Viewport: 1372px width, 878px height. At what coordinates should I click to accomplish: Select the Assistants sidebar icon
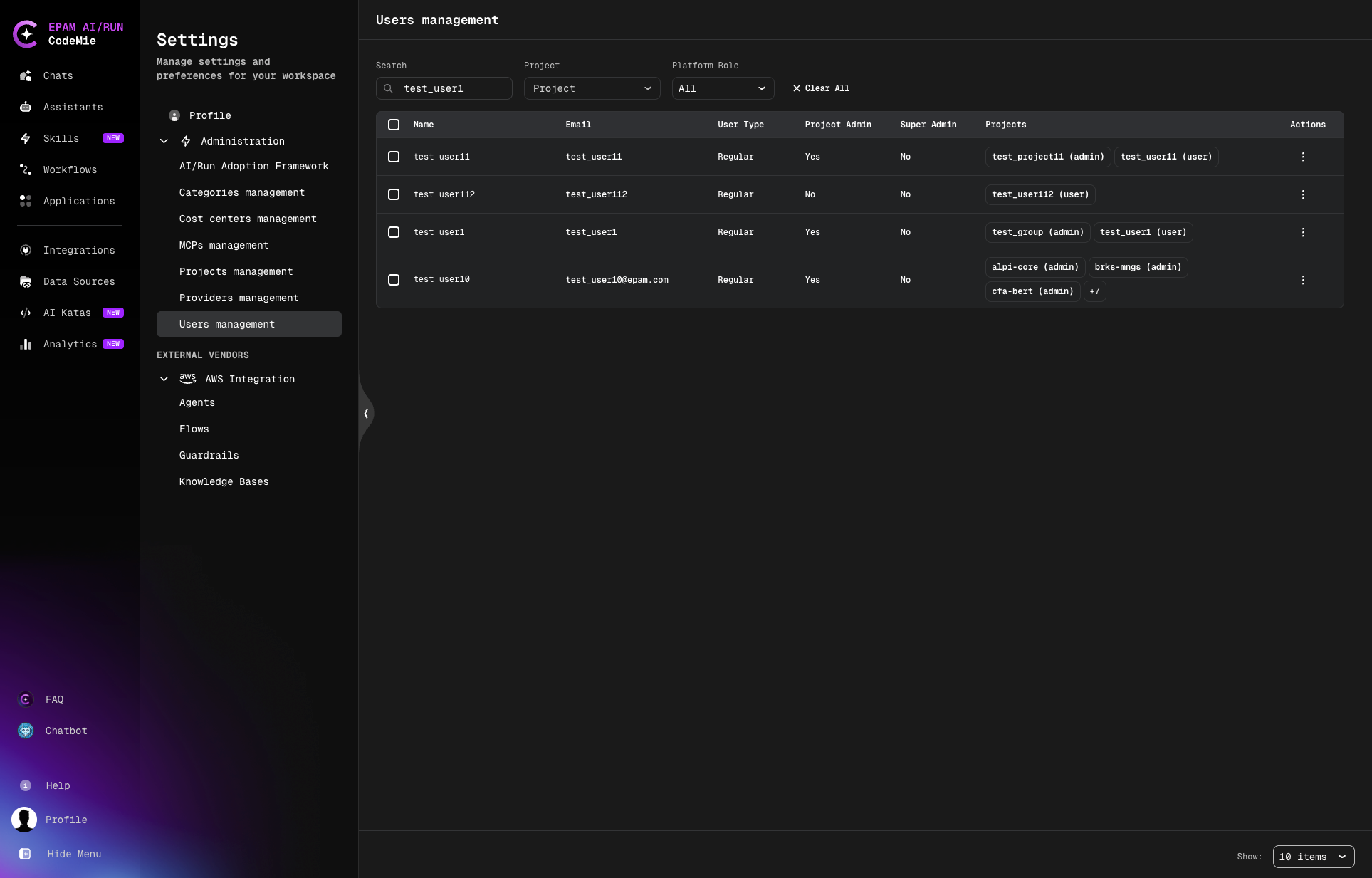point(72,107)
